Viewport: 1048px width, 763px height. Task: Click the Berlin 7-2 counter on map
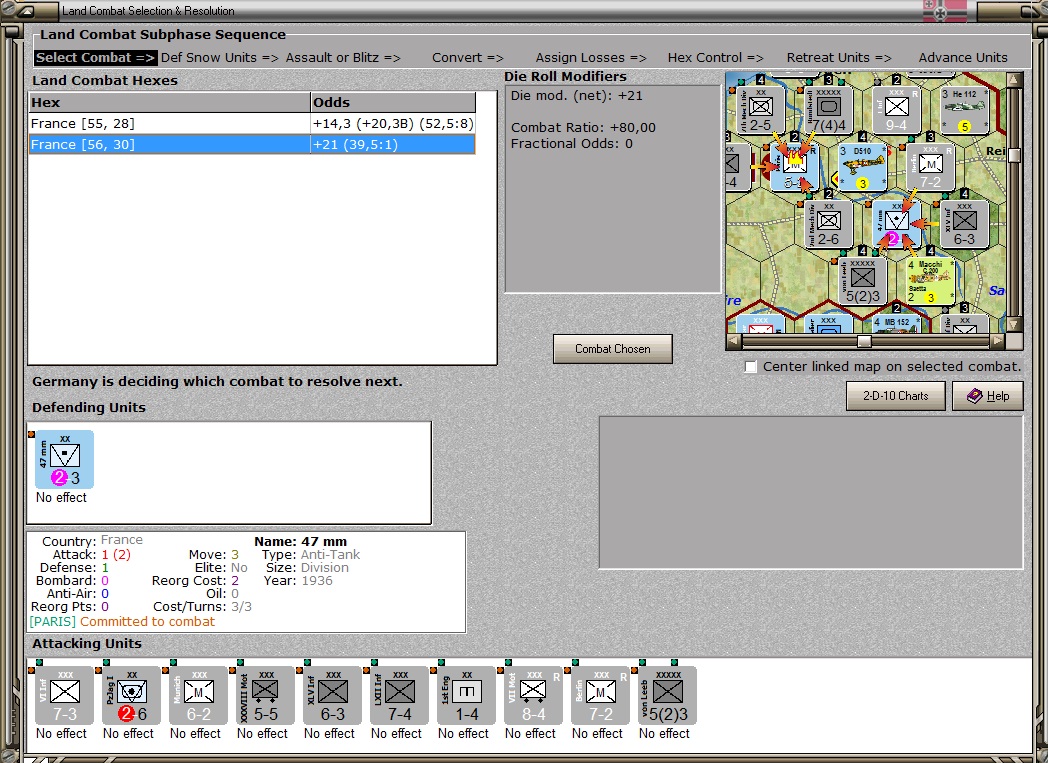tap(930, 168)
